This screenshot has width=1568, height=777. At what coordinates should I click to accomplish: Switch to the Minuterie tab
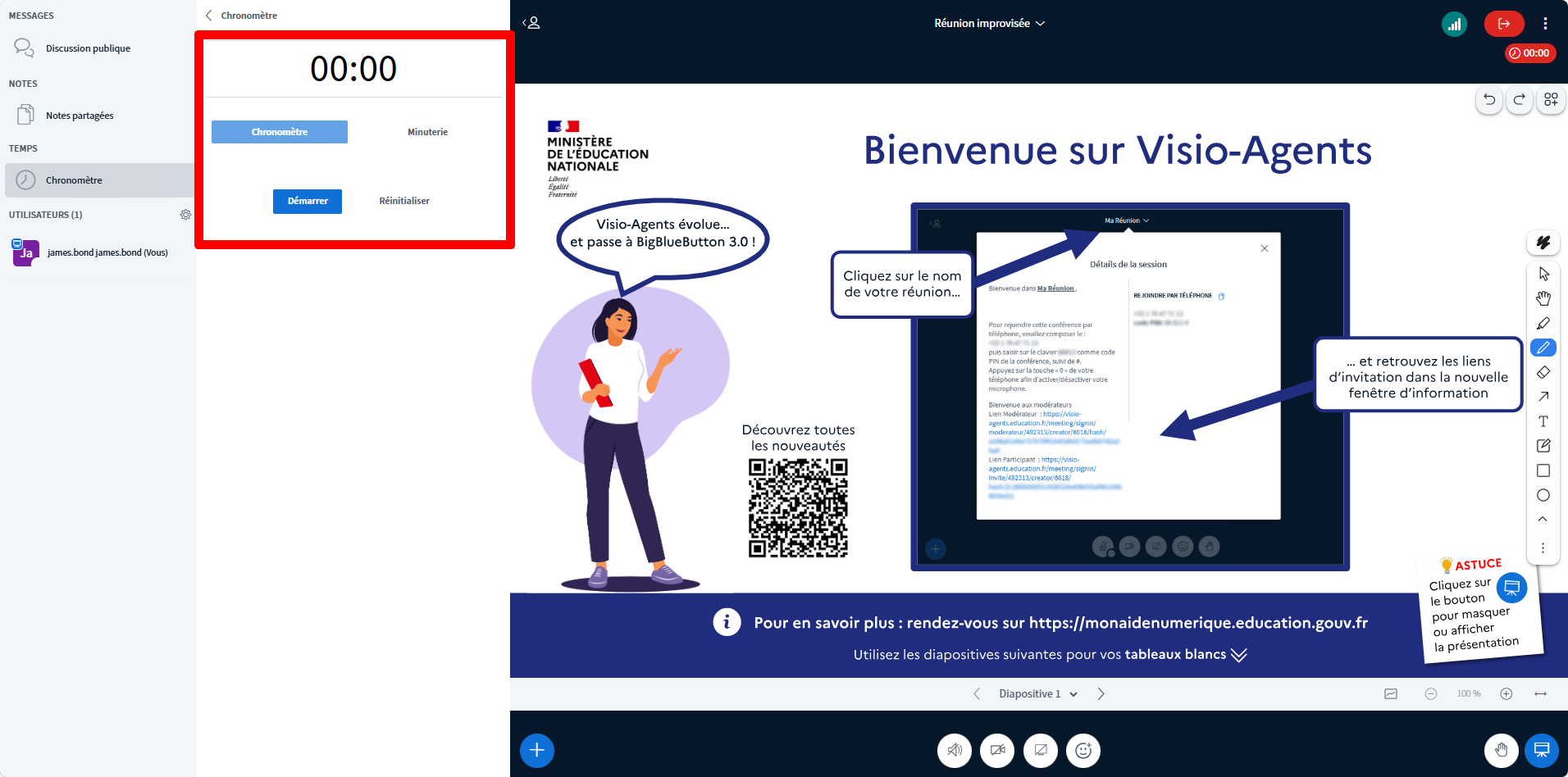[427, 132]
